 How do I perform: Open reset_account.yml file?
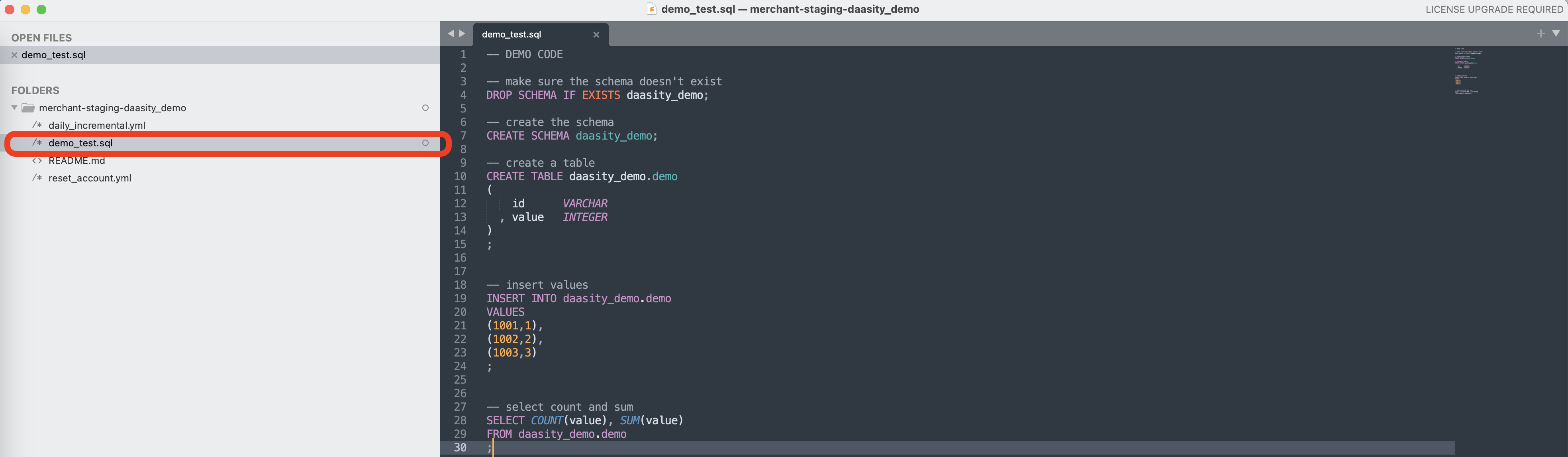point(90,179)
